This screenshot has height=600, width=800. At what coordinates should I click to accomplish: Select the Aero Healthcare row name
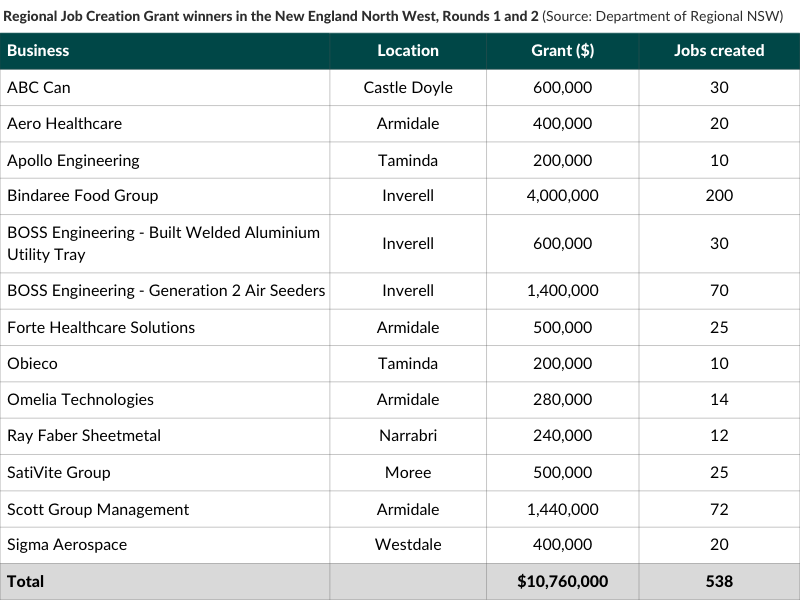coord(64,123)
